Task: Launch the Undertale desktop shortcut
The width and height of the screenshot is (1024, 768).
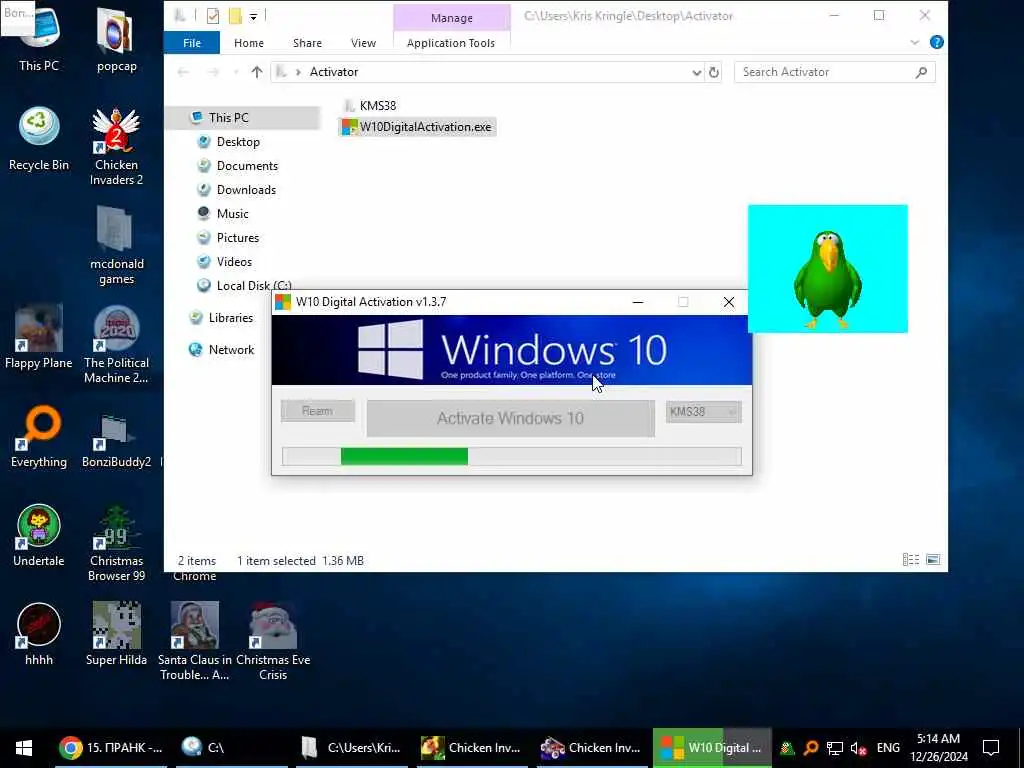Action: pos(39,536)
